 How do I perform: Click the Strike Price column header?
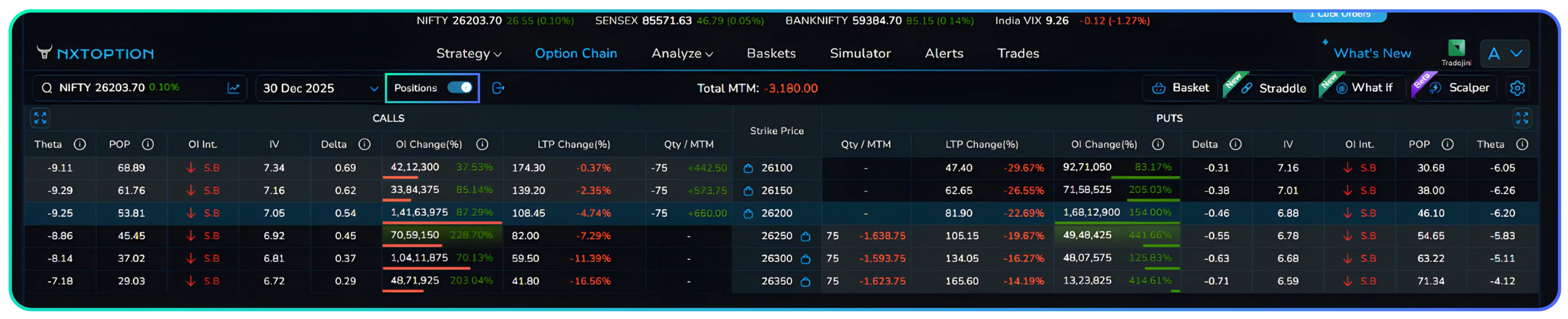coord(777,131)
